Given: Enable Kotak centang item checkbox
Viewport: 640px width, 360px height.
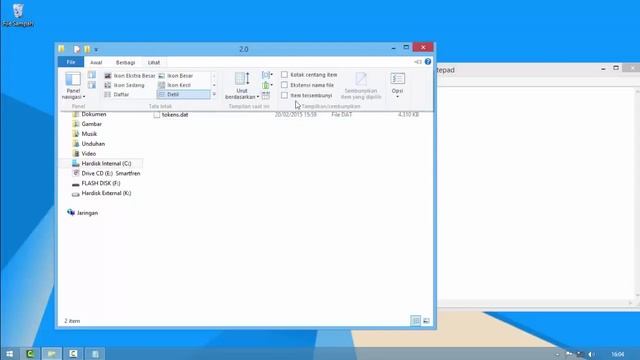Looking at the screenshot, I should 284,75.
